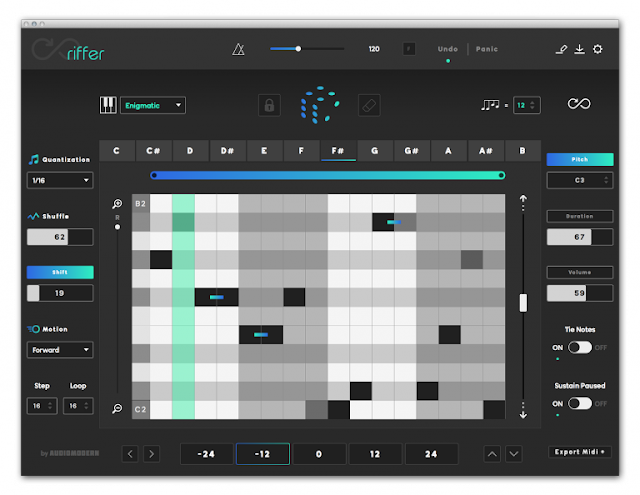The height and width of the screenshot is (495, 640).
Task: Toggle the Sustain Paused switch
Action: pos(580,403)
